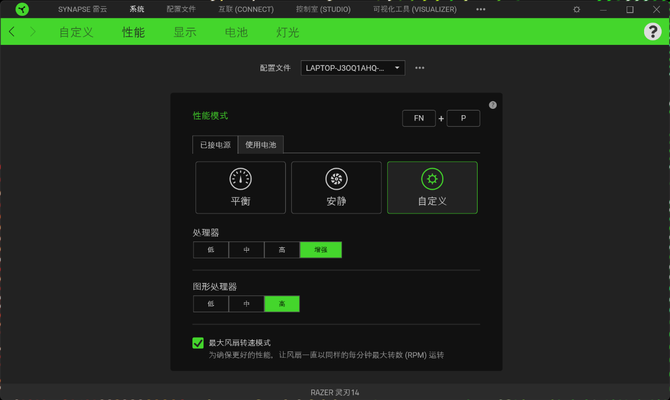
Task: Click the Razer logo icon
Action: [x=22, y=9]
